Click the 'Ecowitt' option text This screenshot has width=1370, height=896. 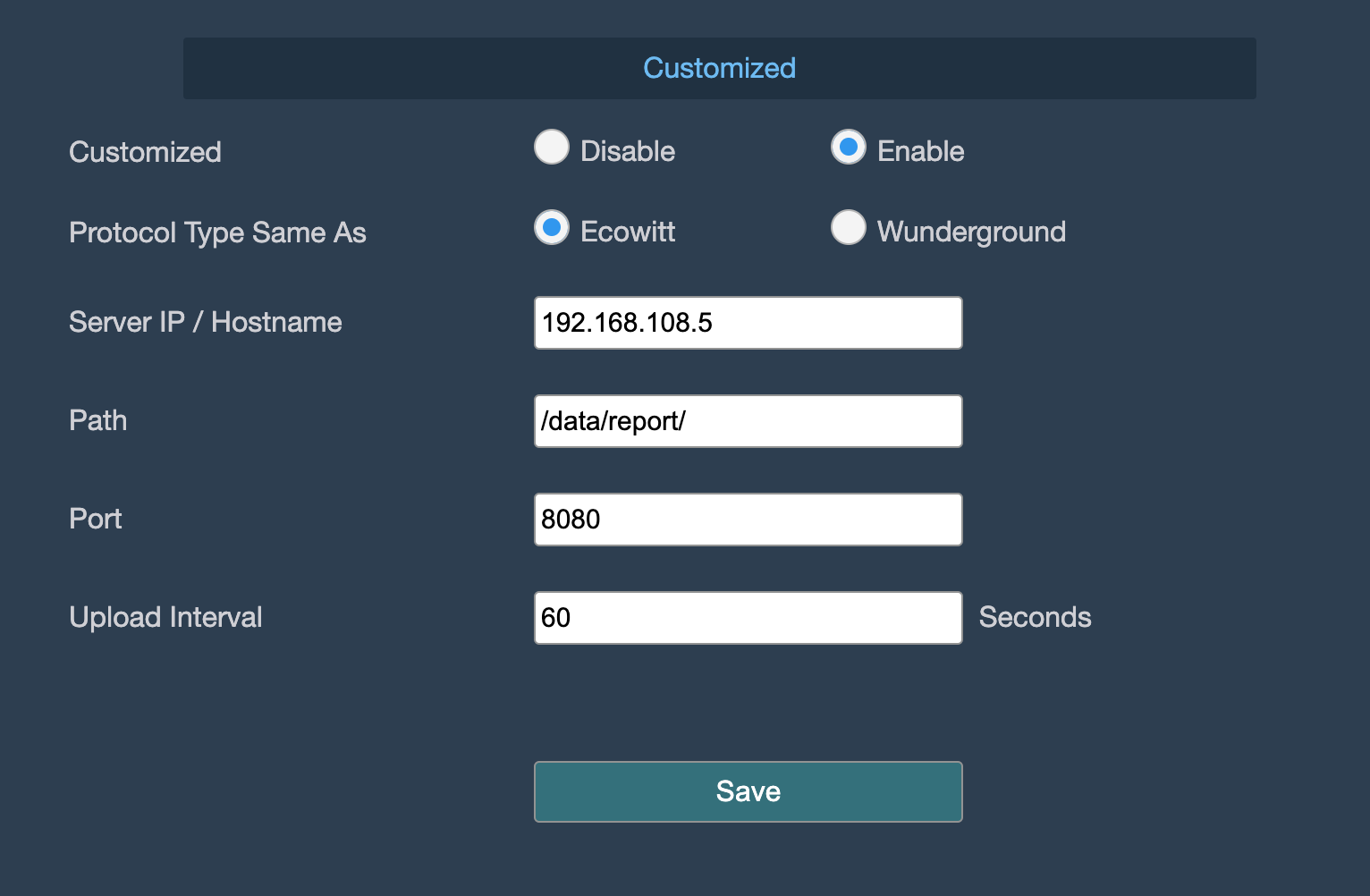[628, 232]
